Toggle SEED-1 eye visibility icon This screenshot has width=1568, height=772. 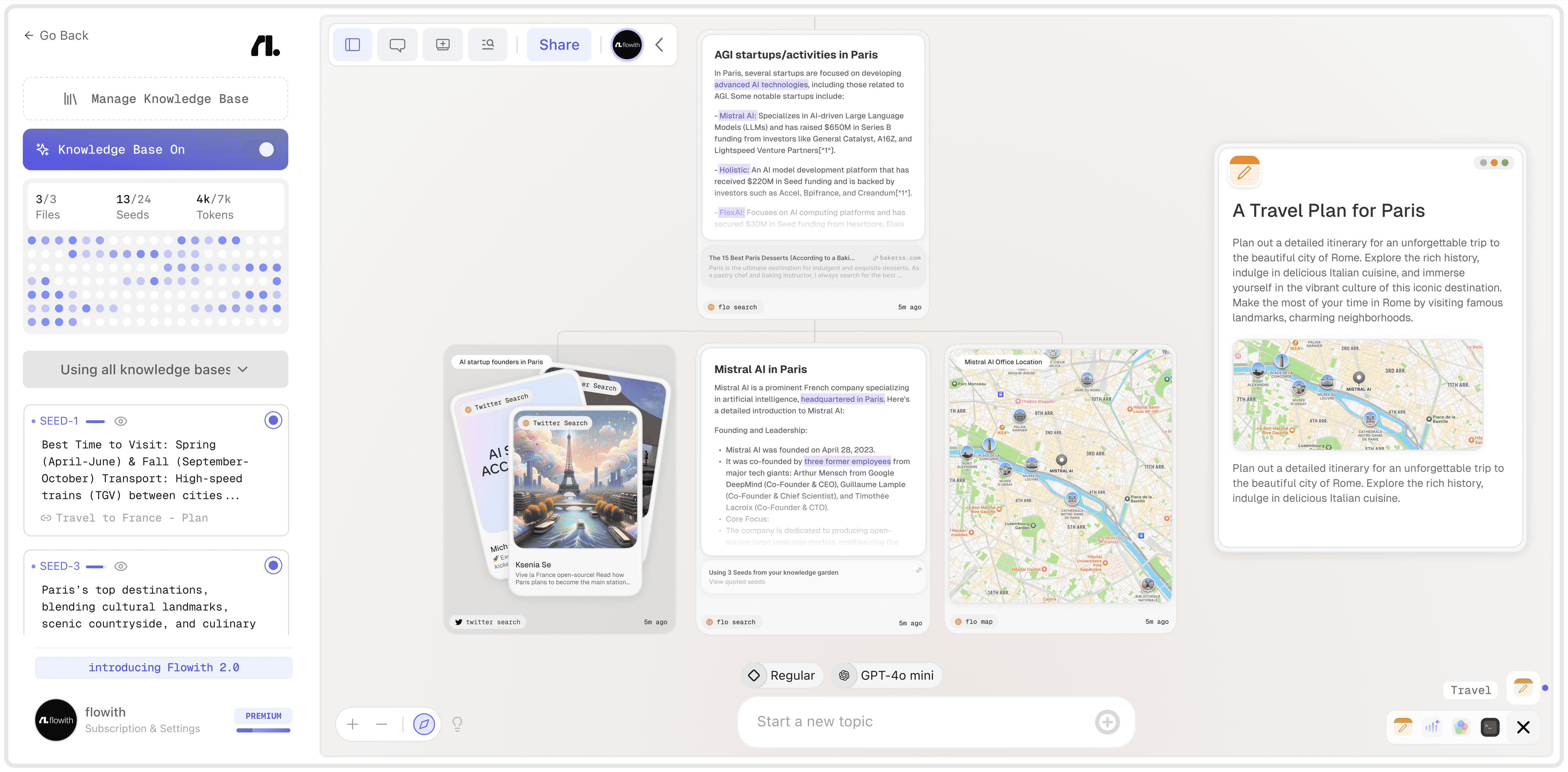(x=120, y=421)
